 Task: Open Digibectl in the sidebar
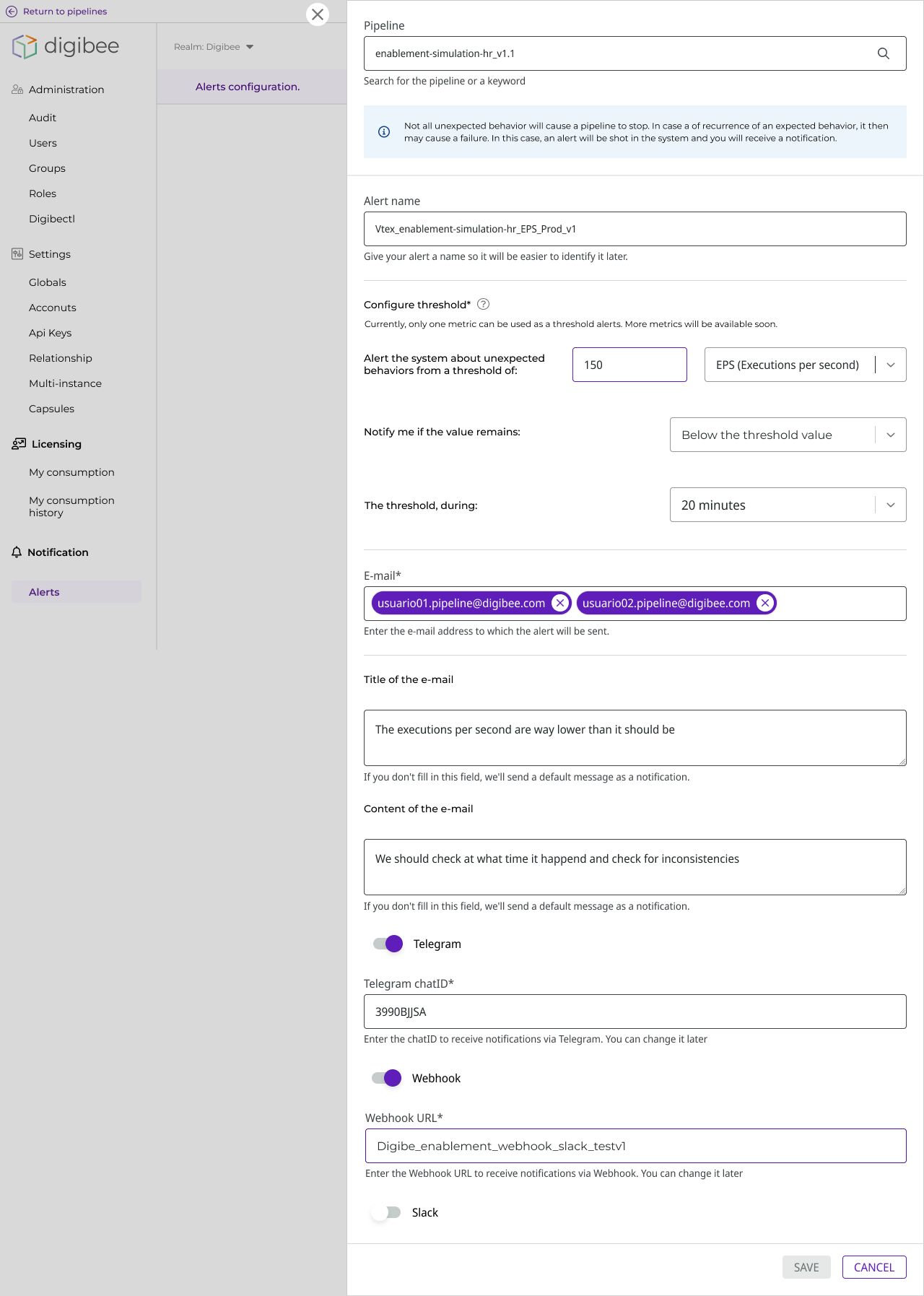point(52,219)
